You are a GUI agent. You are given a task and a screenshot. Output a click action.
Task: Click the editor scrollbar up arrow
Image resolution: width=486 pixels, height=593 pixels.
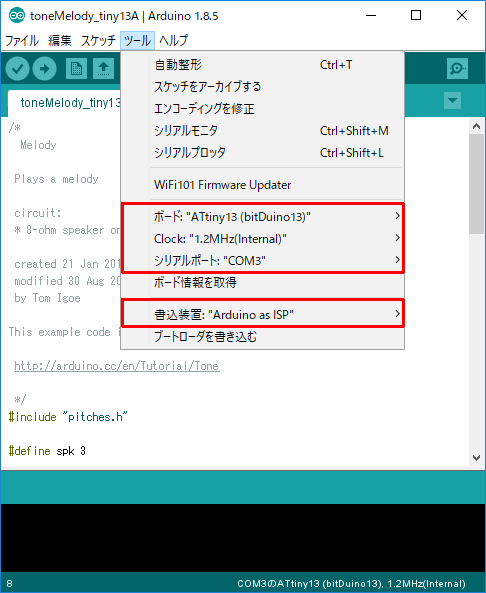(476, 126)
